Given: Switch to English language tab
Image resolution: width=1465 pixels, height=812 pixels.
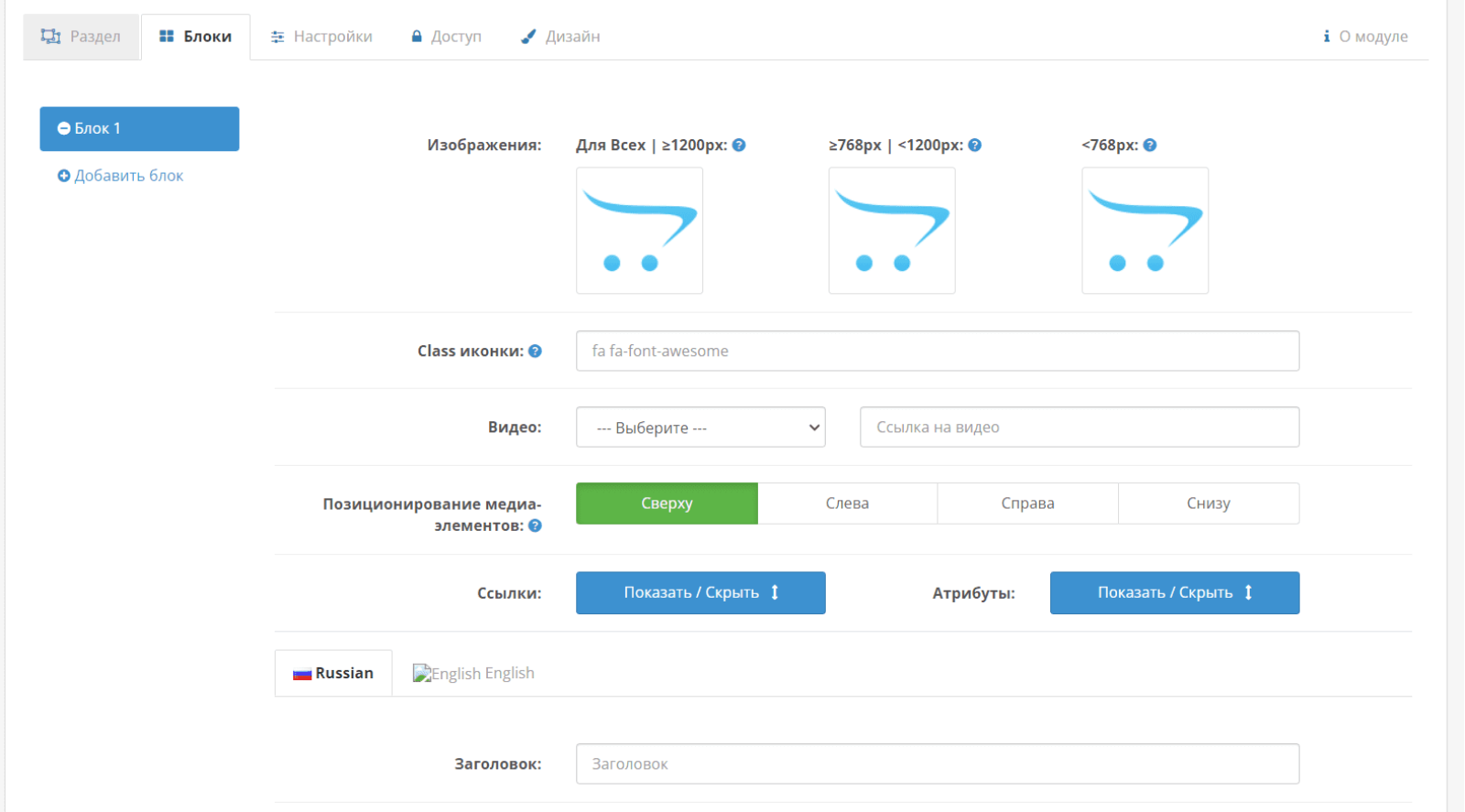Looking at the screenshot, I should (473, 674).
